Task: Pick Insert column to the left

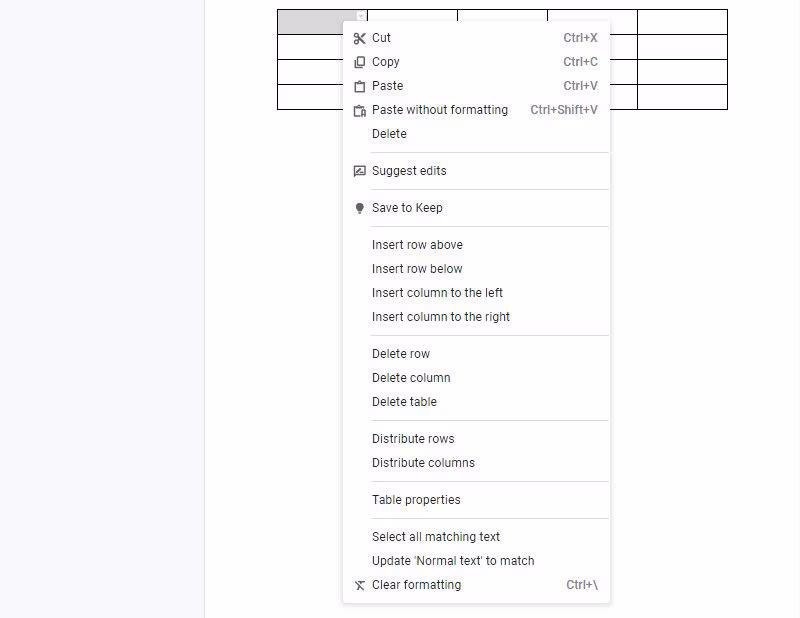Action: 437,293
